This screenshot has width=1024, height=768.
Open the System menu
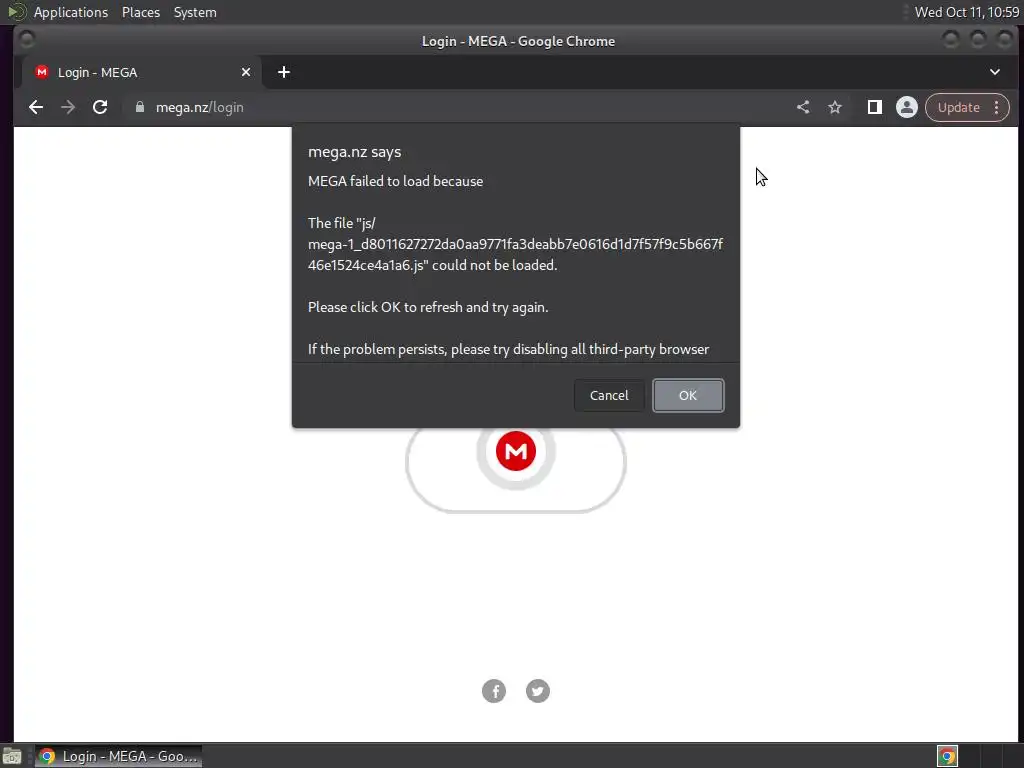click(x=195, y=12)
